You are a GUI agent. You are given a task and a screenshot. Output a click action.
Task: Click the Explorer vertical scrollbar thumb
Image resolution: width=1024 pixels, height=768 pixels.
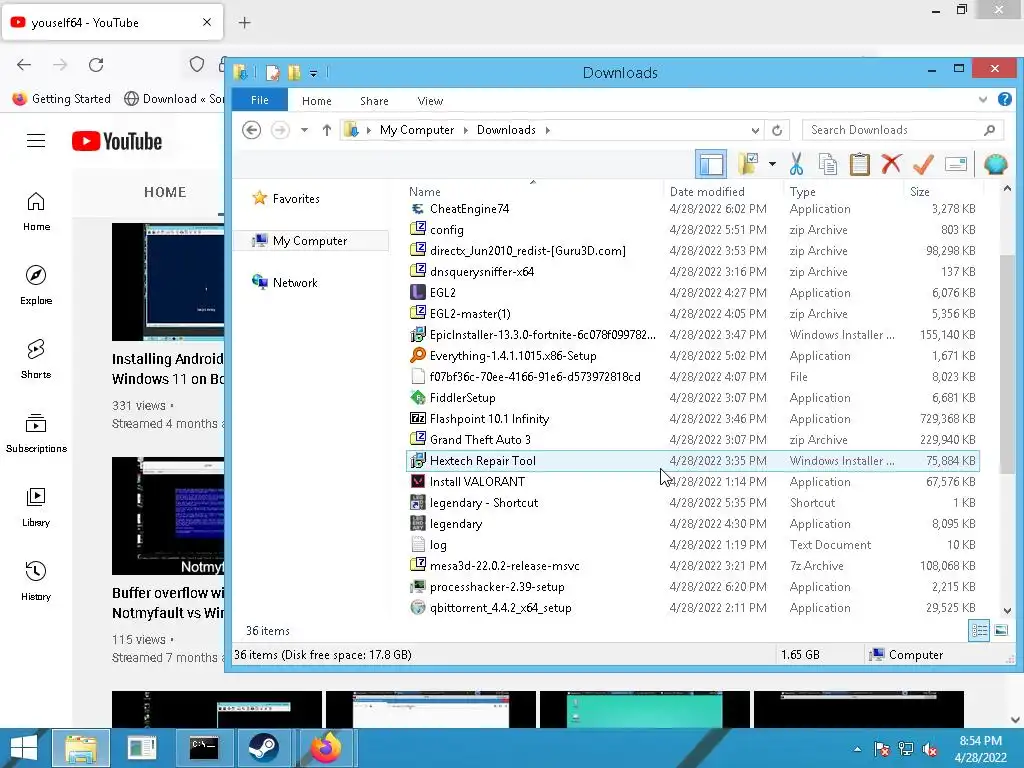click(1007, 364)
